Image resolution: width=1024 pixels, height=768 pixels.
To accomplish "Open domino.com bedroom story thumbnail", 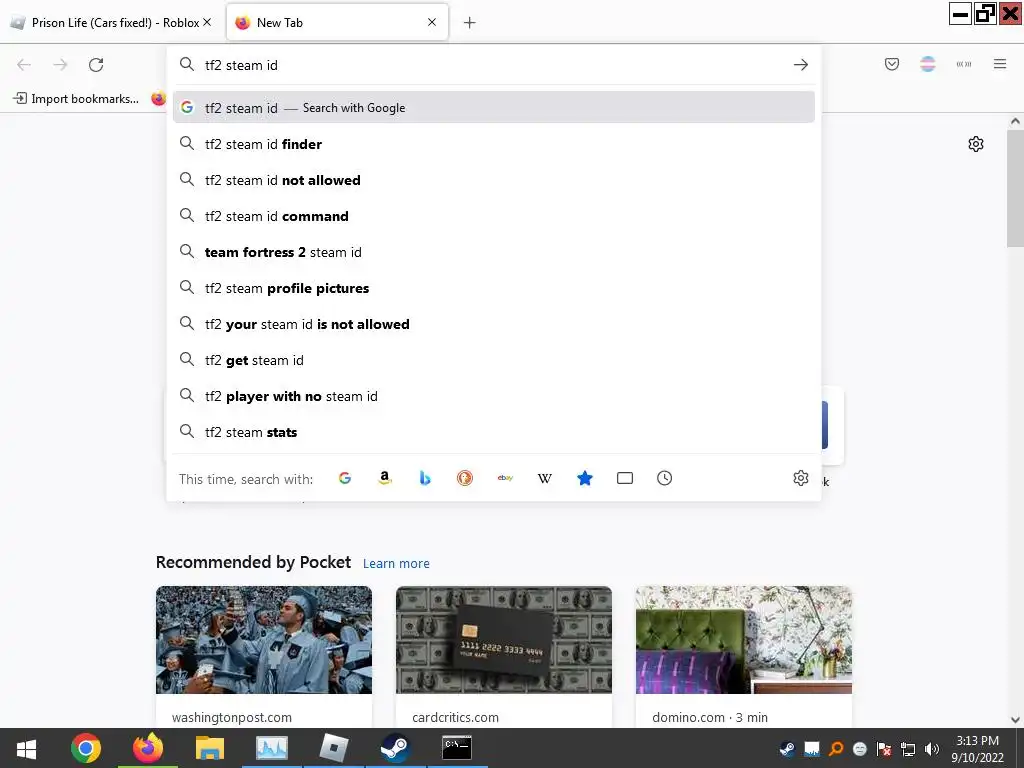I will coord(744,639).
